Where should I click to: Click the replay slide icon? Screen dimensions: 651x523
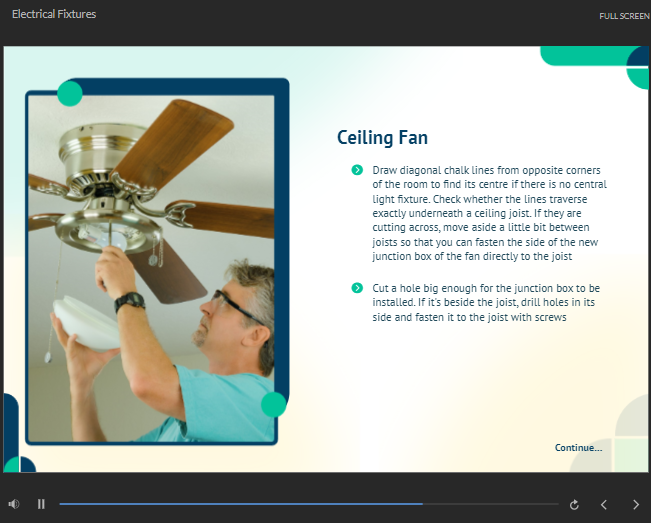(x=574, y=505)
